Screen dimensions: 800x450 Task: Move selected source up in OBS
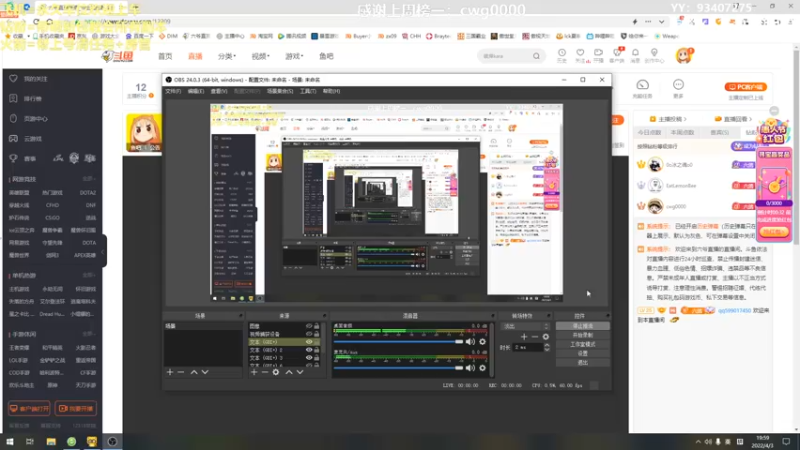(x=289, y=372)
